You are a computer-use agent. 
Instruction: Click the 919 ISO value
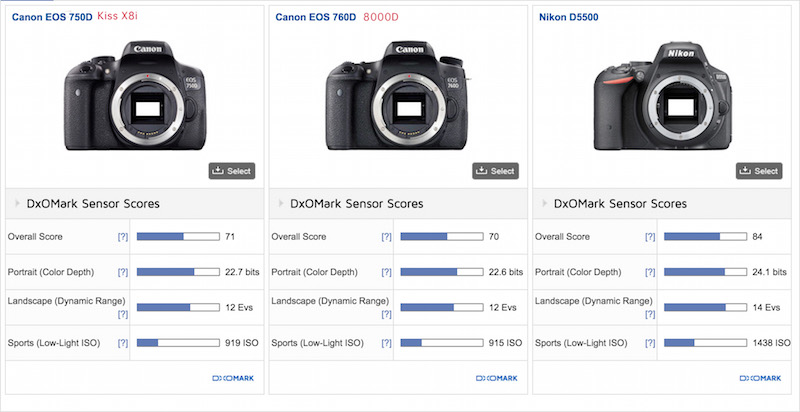(242, 343)
